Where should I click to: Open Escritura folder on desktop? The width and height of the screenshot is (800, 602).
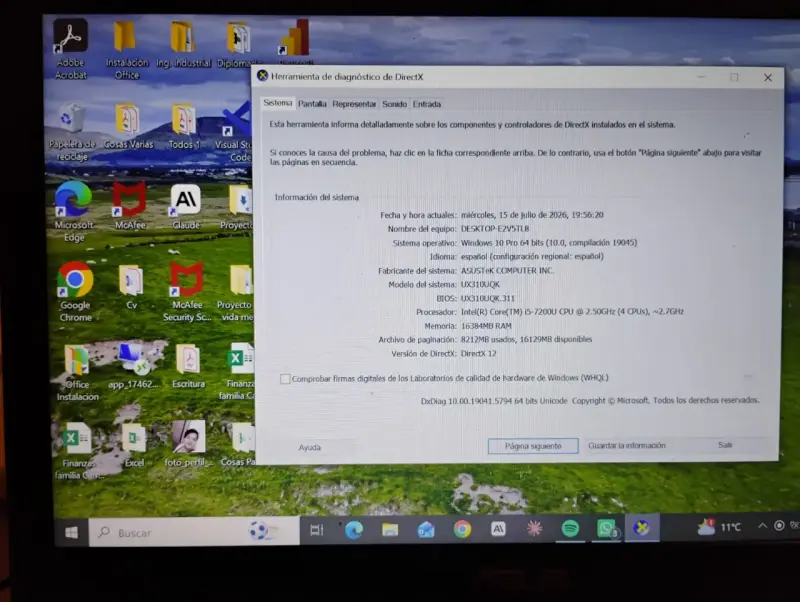(188, 366)
